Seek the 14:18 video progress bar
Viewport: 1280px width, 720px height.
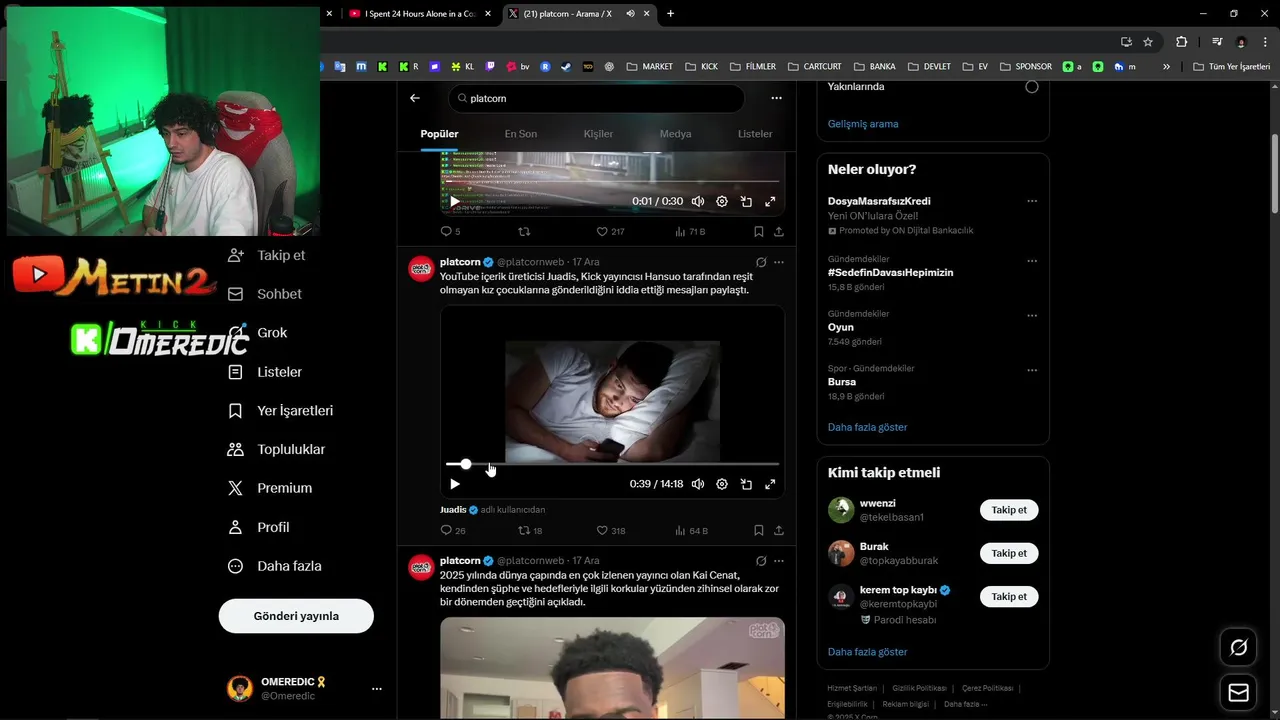coord(612,464)
